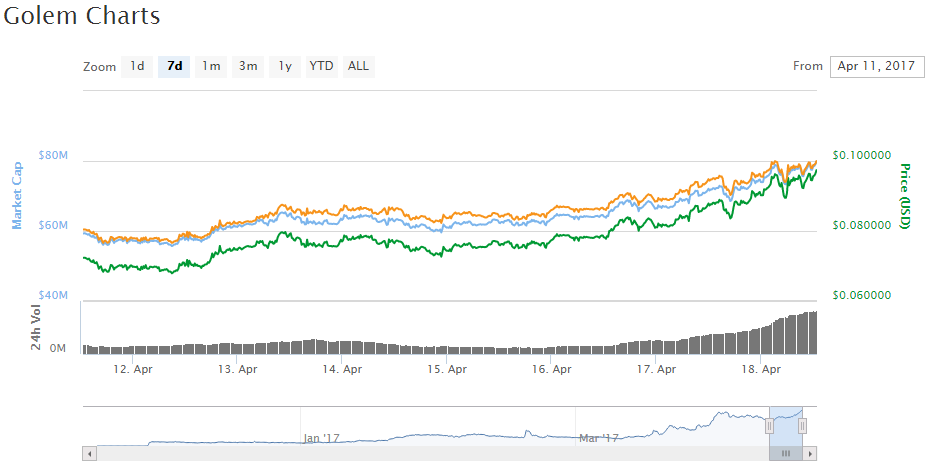Viewport: 929px width, 468px height.
Task: Click the Zoom label text
Action: click(100, 67)
